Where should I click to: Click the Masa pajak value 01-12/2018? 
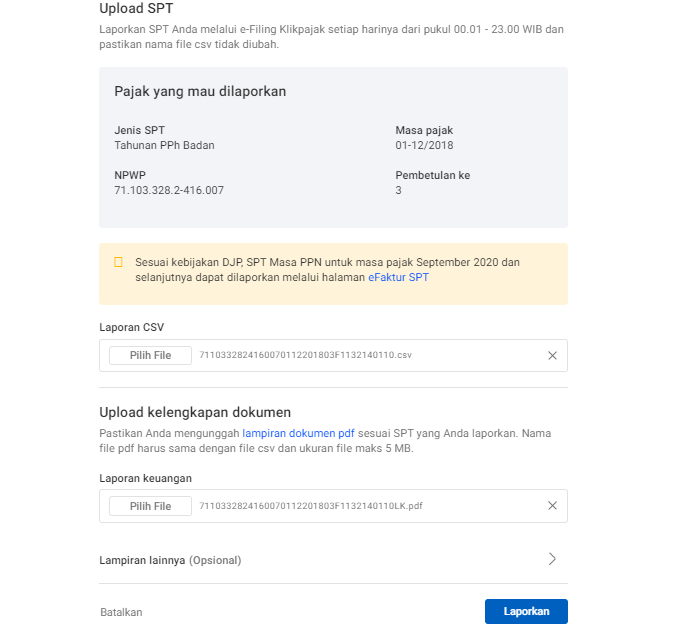tap(424, 145)
